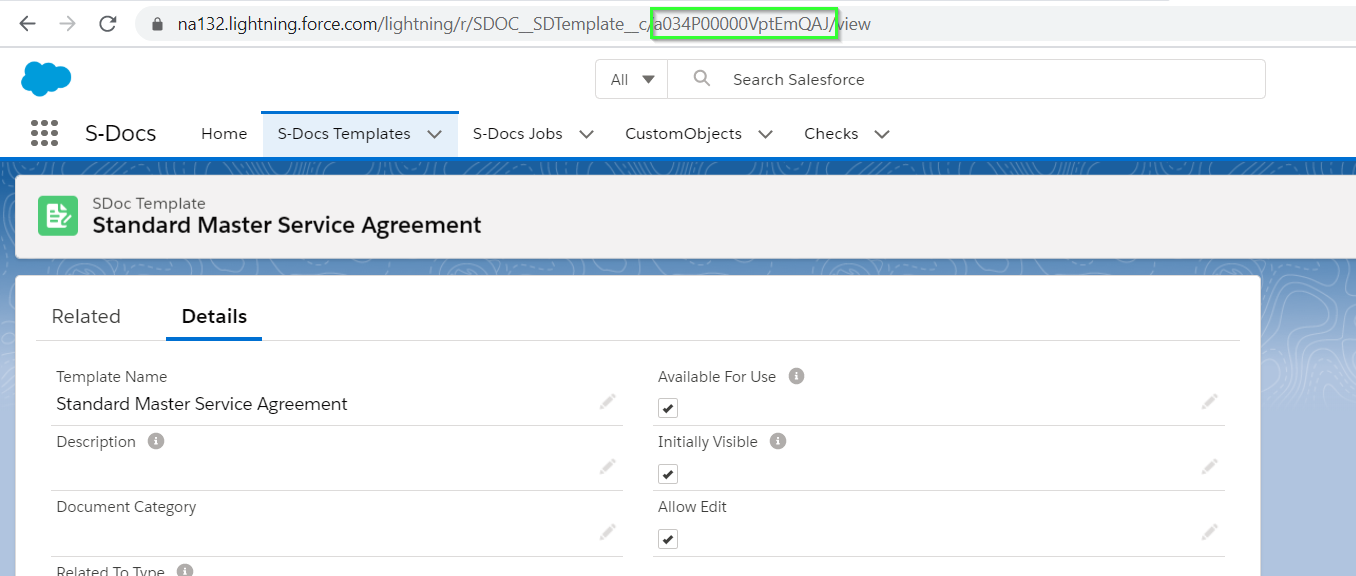
Task: Click the Template Name field label
Action: [x=112, y=377]
